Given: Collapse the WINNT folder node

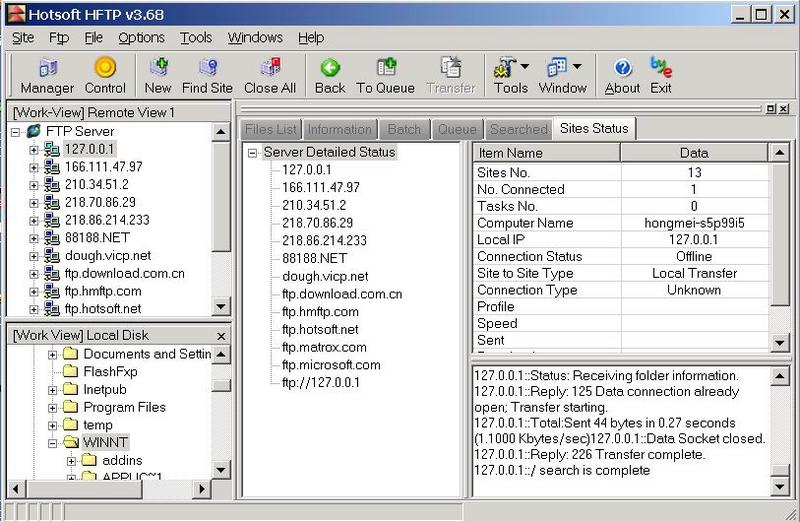Looking at the screenshot, I should tap(53, 443).
